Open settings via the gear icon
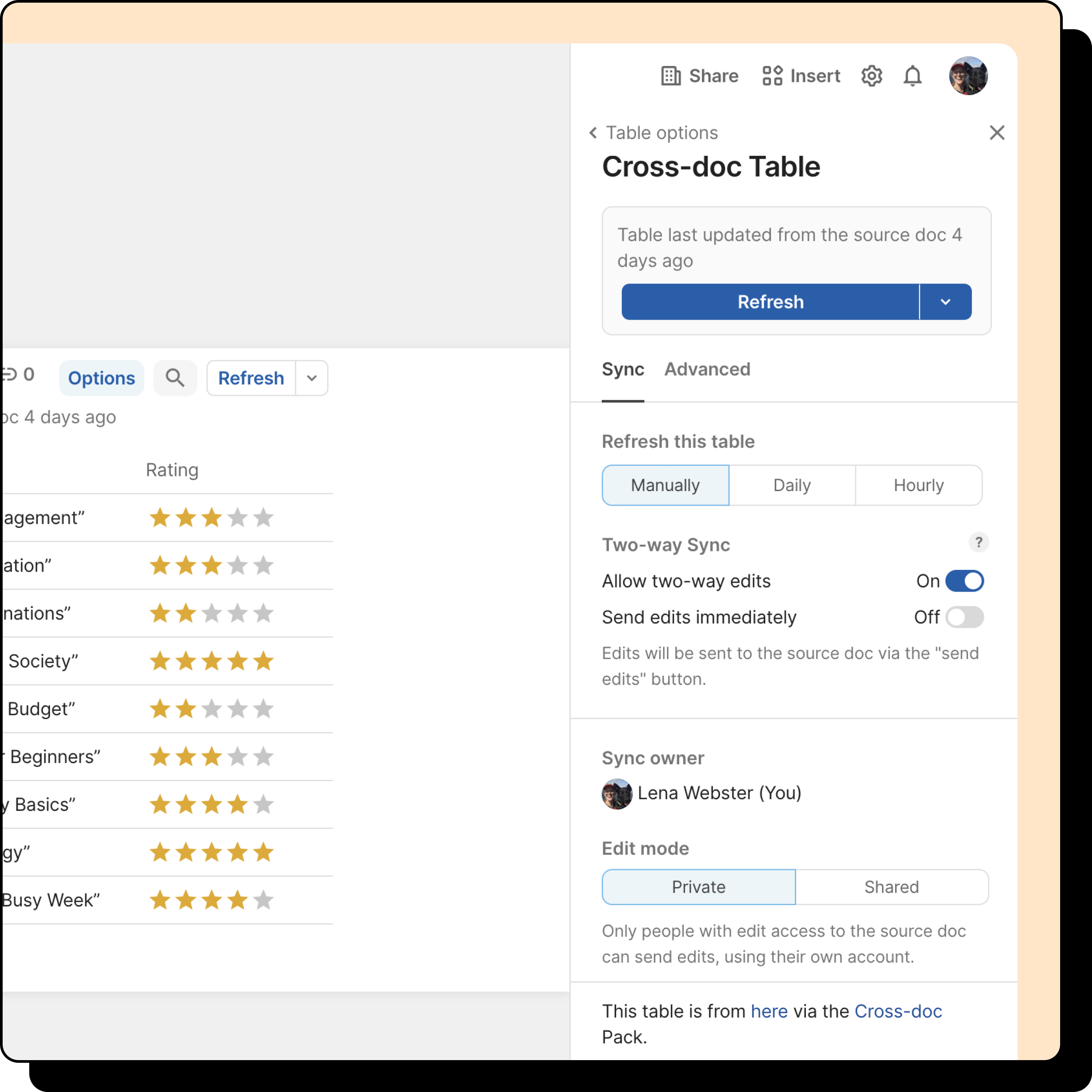This screenshot has height=1092, width=1092. (x=871, y=76)
